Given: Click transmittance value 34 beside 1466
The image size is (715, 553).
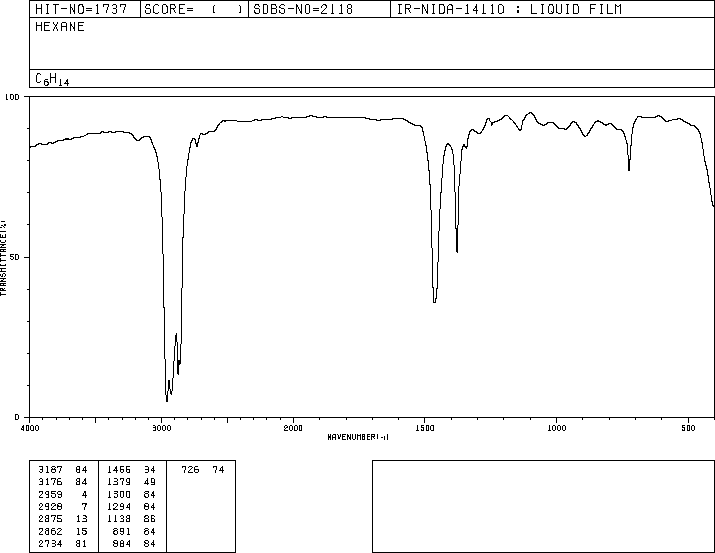Looking at the screenshot, I should (x=150, y=470).
